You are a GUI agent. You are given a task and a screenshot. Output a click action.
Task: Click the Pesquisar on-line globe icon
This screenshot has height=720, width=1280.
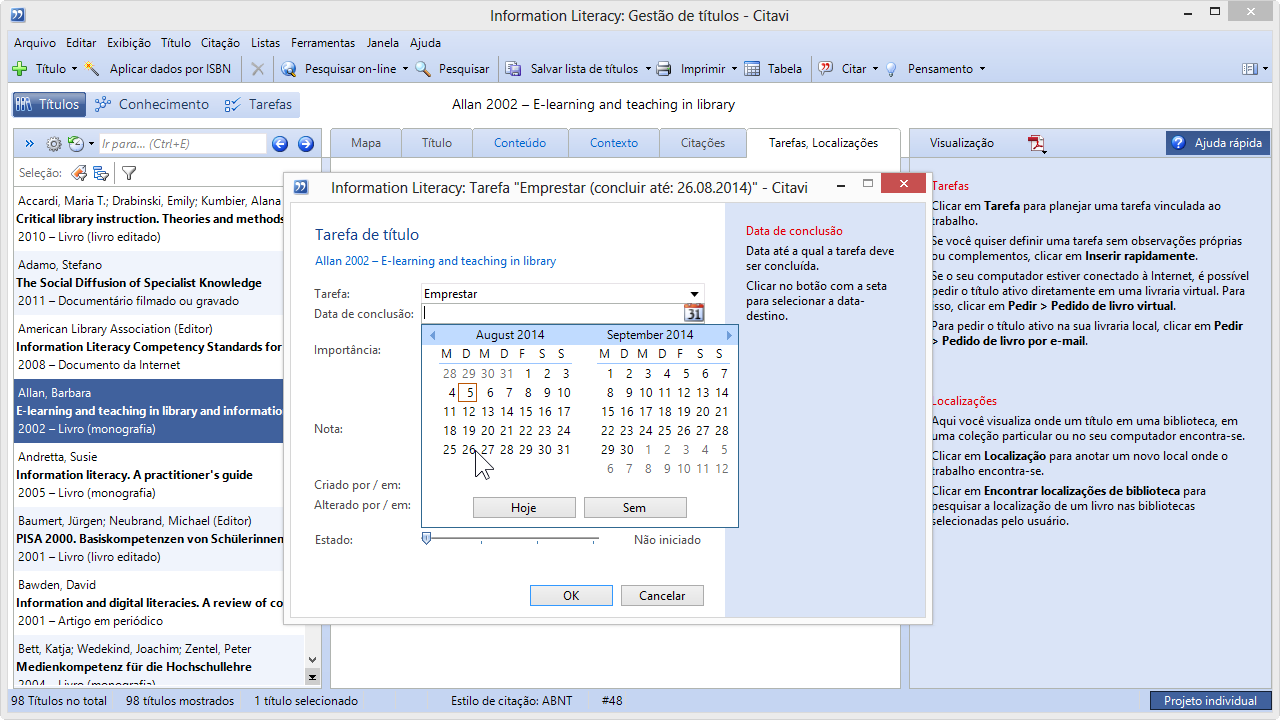[x=289, y=69]
